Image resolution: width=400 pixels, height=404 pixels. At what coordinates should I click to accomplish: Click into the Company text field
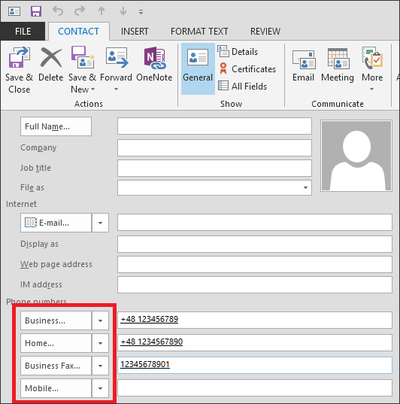(x=214, y=148)
